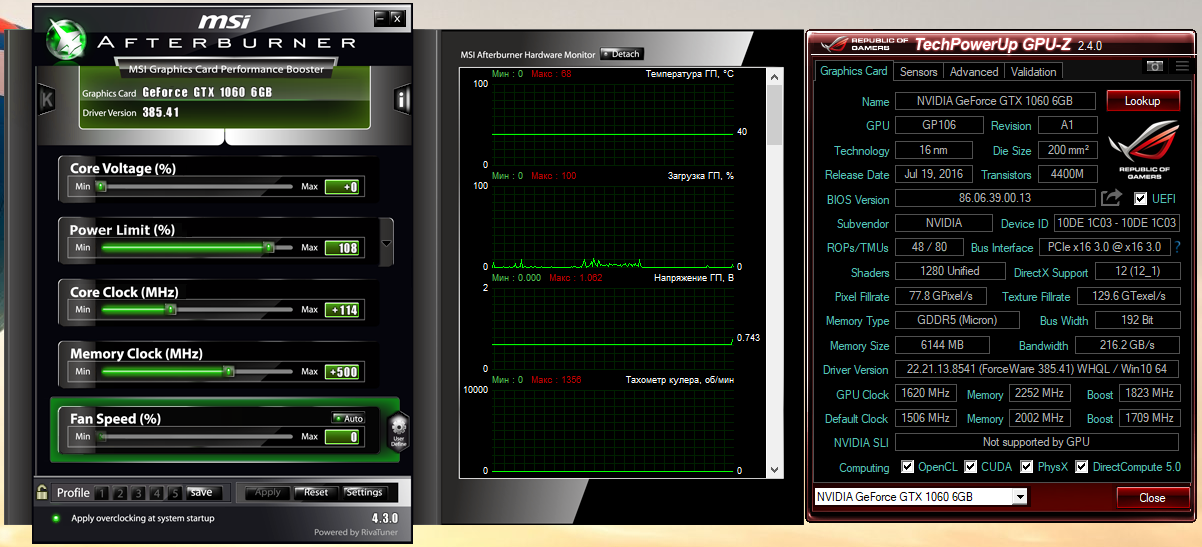This screenshot has width=1202, height=547.
Task: Open the GPU-Z hamburger menu
Action: 1181,66
